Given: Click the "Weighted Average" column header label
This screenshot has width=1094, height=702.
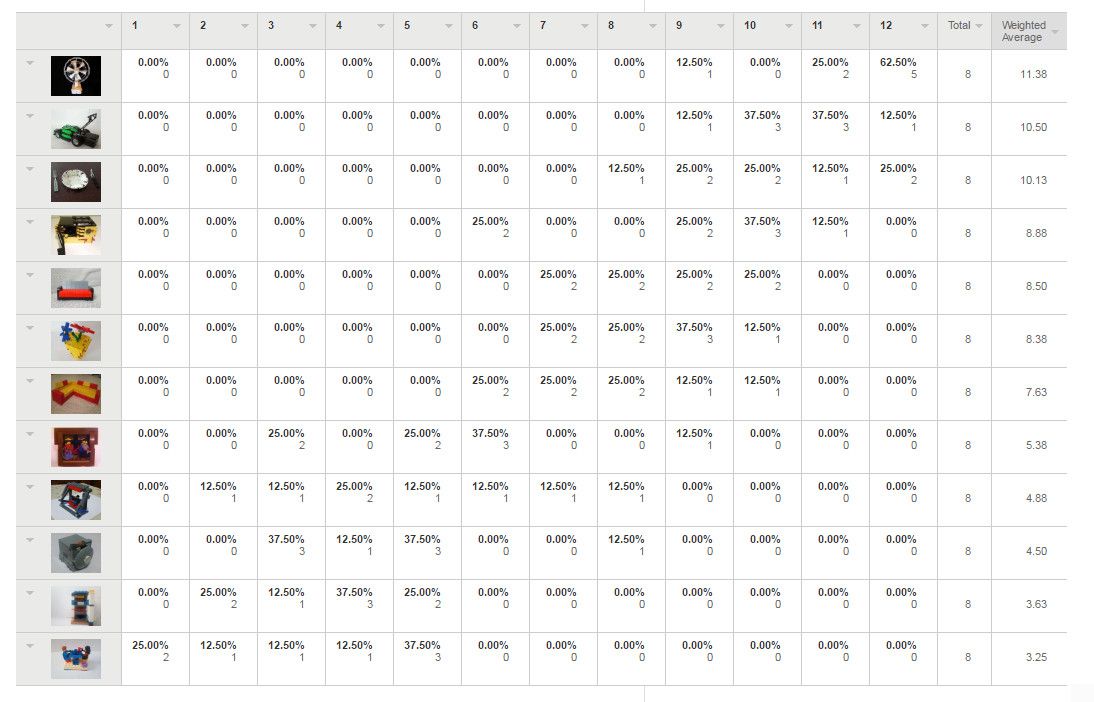Looking at the screenshot, I should pos(1022,32).
